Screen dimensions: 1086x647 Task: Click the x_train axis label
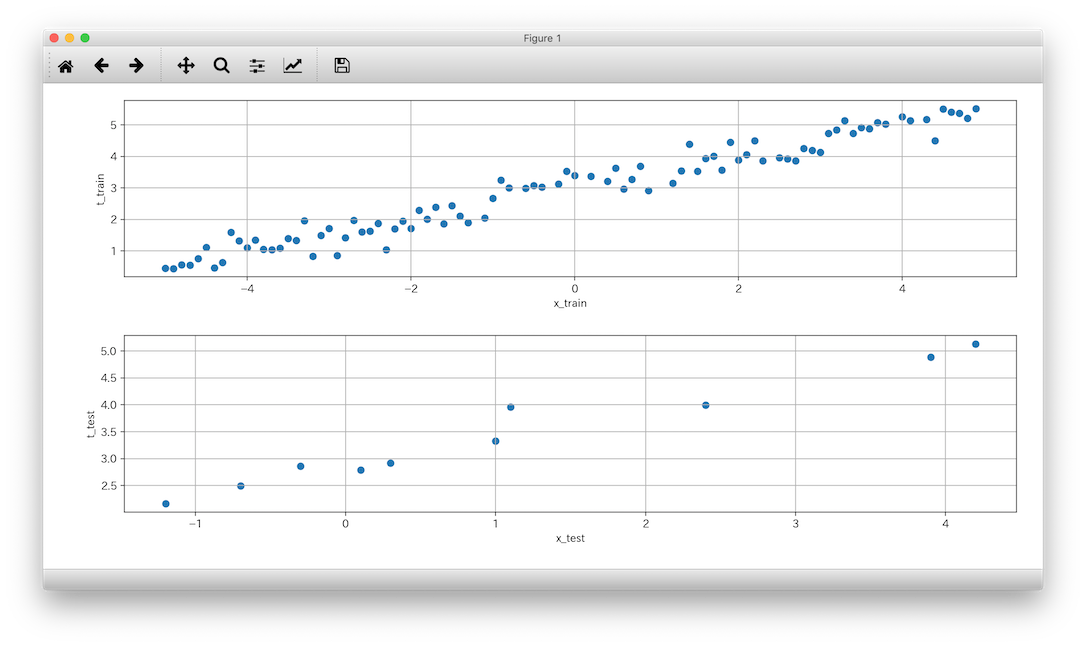[x=570, y=303]
